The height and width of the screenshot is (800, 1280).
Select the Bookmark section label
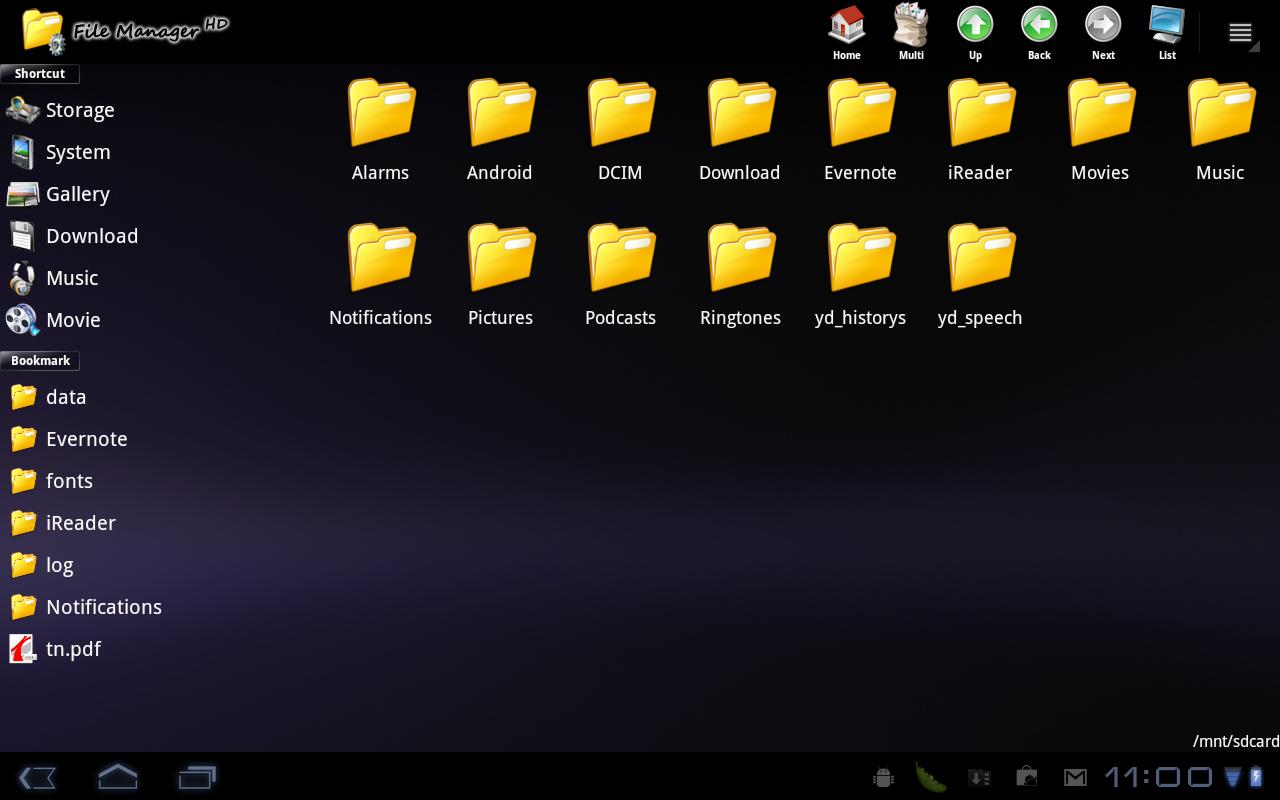coord(39,360)
